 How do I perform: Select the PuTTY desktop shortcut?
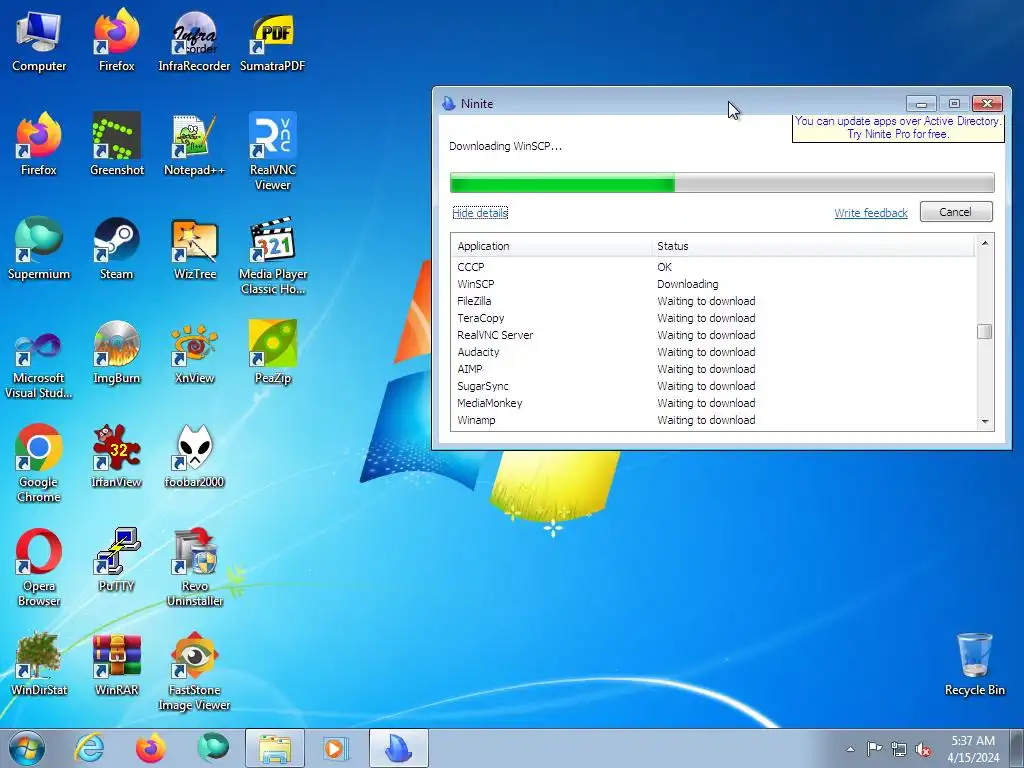[x=116, y=560]
